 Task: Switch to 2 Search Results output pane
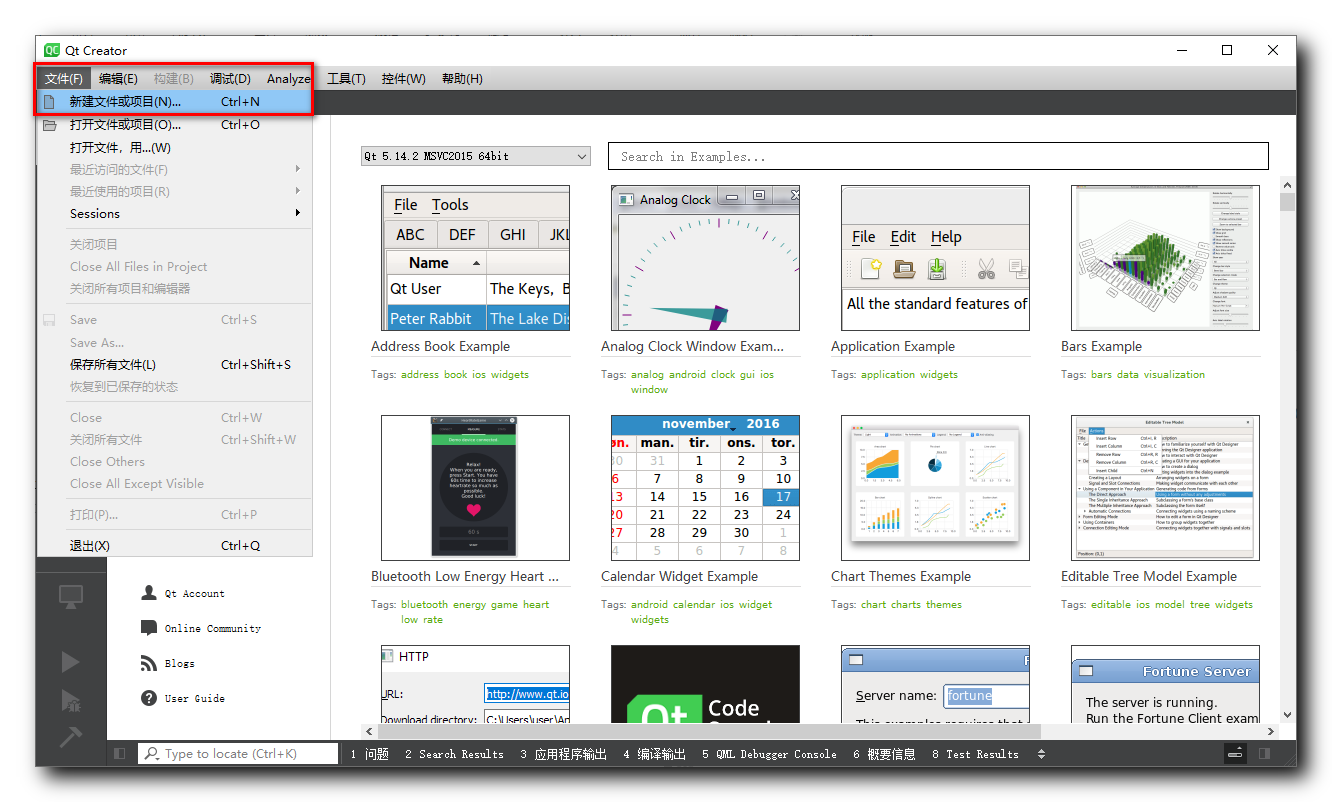point(454,754)
